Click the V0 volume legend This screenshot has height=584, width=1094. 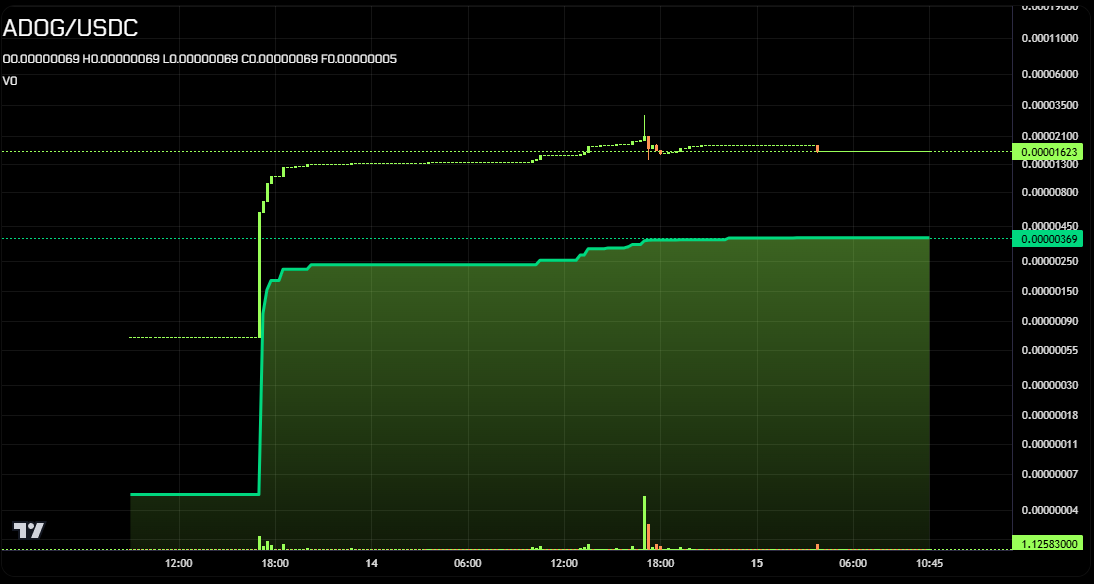[x=10, y=81]
